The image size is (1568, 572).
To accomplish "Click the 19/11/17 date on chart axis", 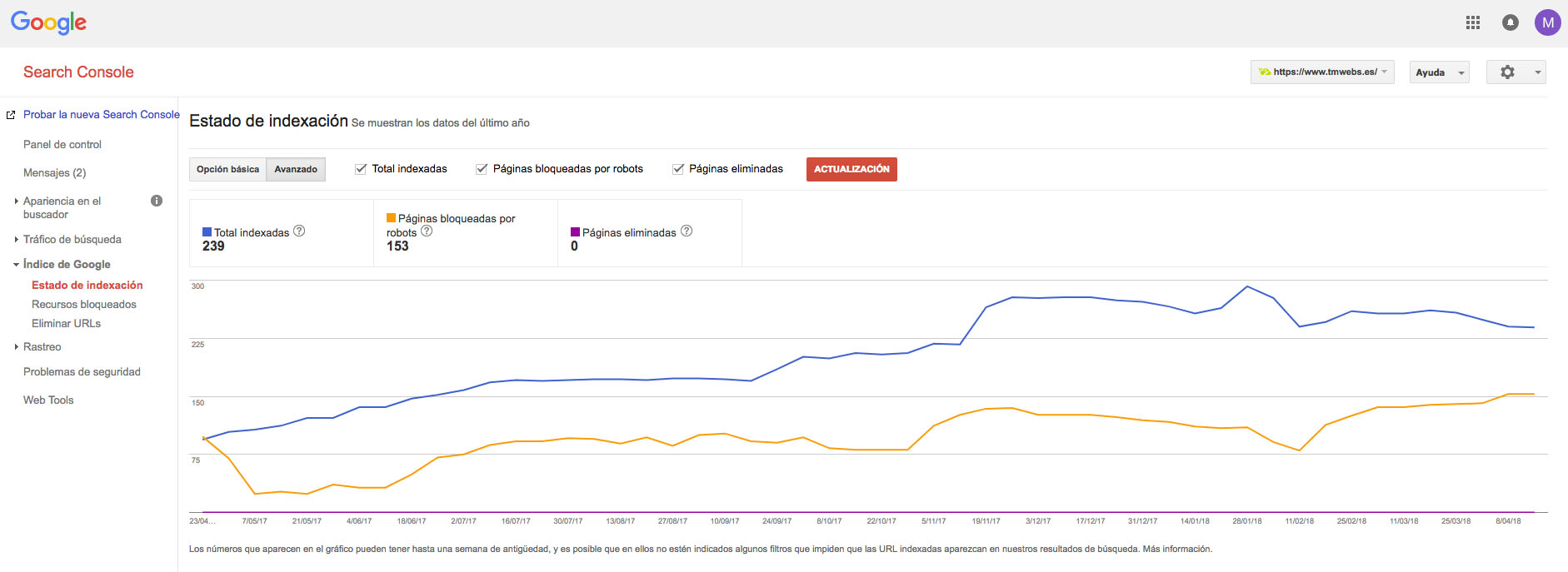I will (x=986, y=521).
